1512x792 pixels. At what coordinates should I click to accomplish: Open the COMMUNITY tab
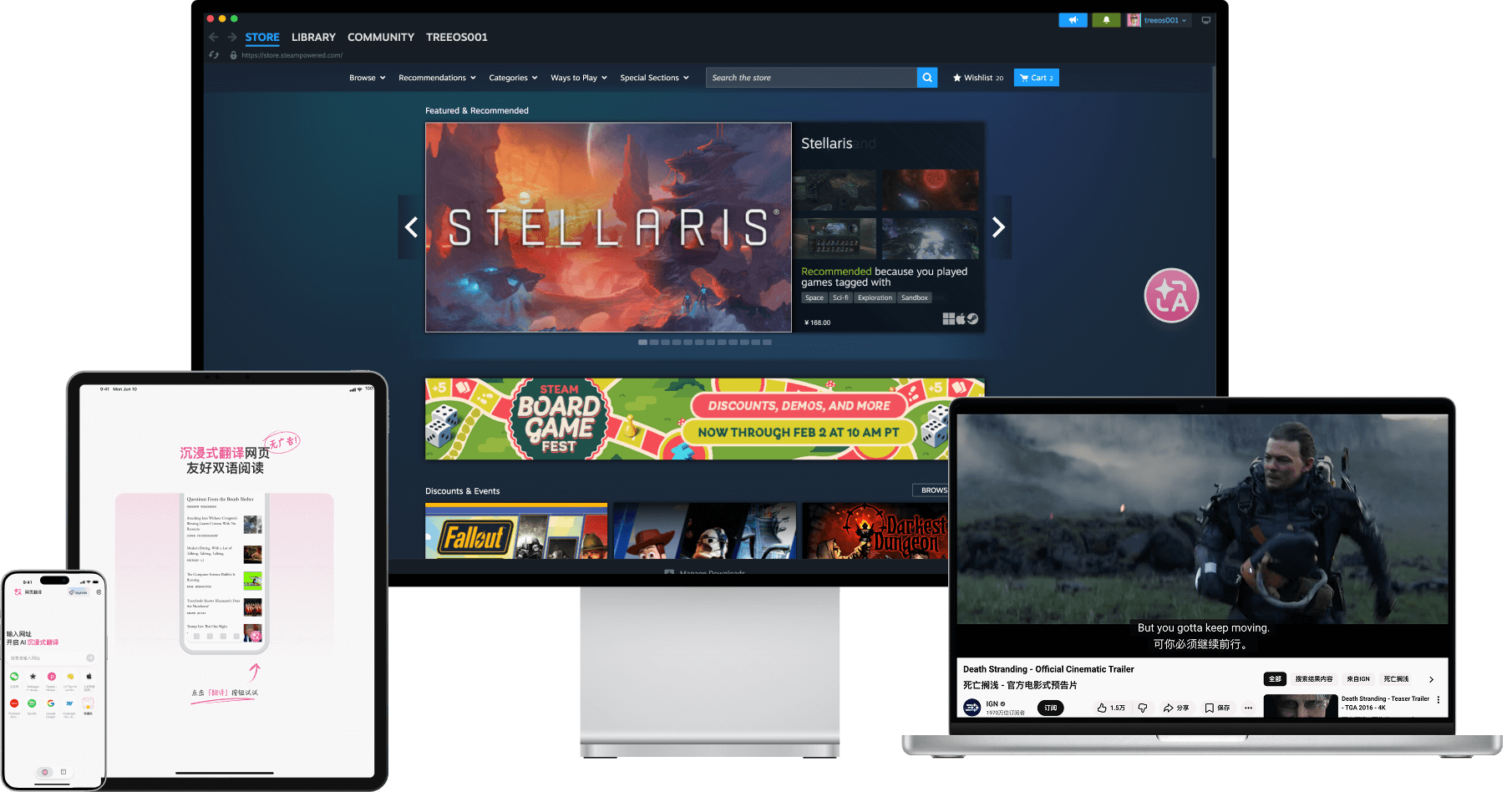coord(380,37)
